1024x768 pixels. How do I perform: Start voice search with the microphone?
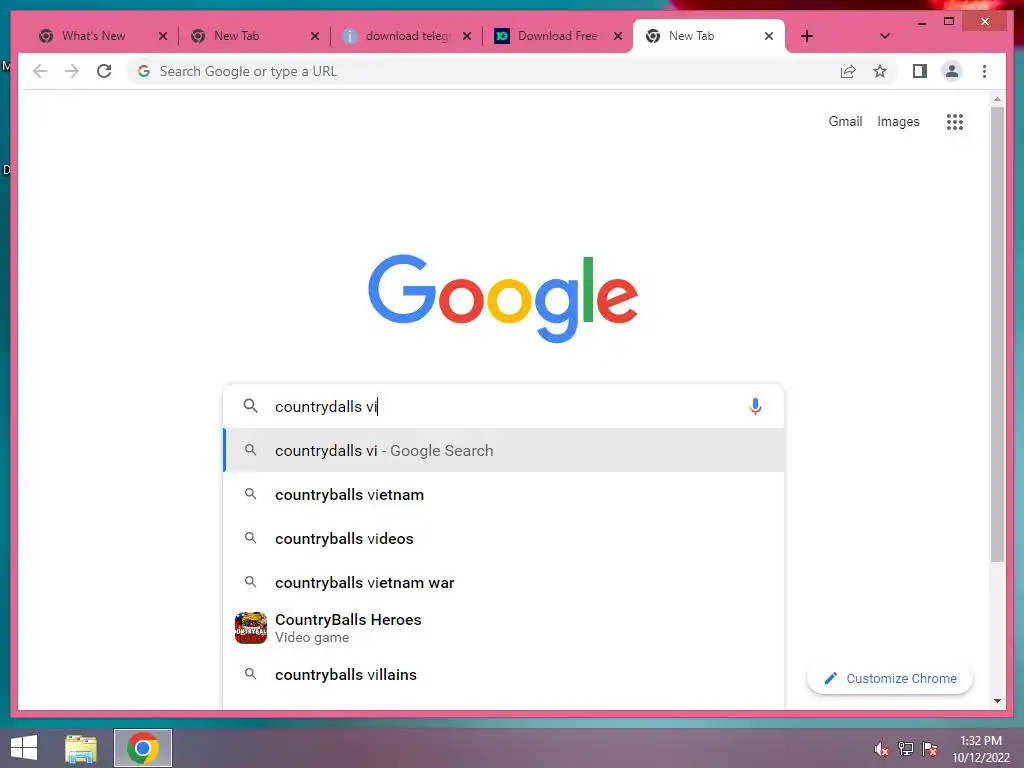click(x=754, y=406)
